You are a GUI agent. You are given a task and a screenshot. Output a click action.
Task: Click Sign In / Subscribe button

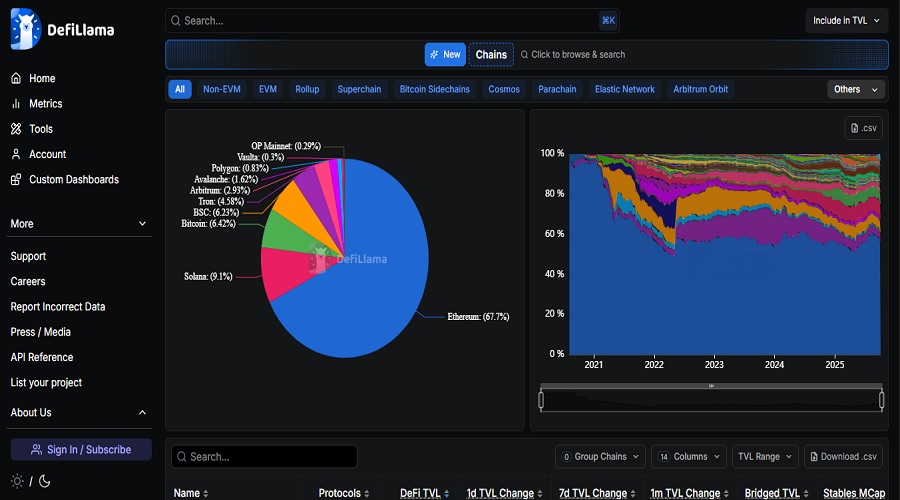[81, 450]
